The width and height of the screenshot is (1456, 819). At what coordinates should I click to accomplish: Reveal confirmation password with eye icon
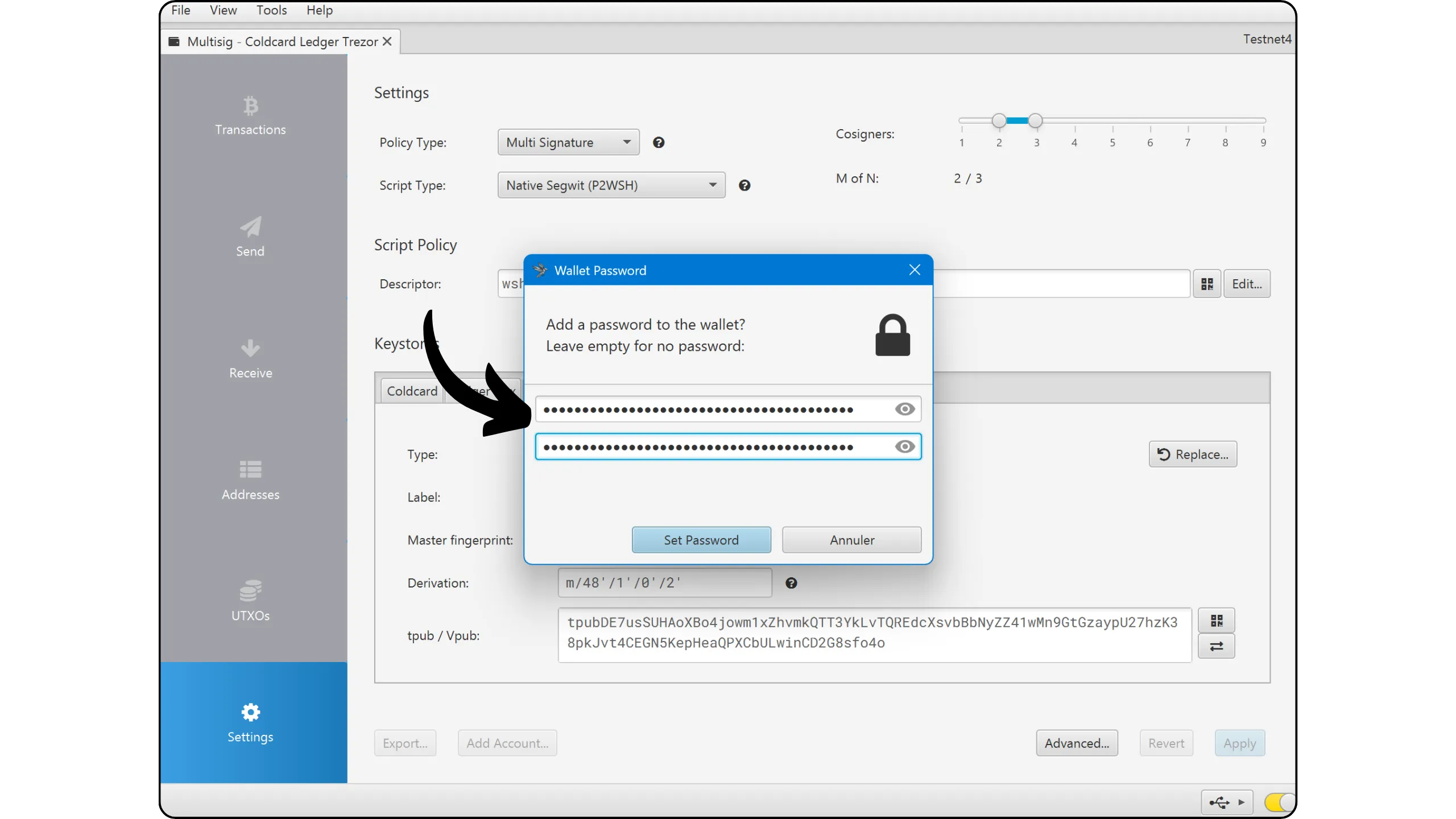904,447
